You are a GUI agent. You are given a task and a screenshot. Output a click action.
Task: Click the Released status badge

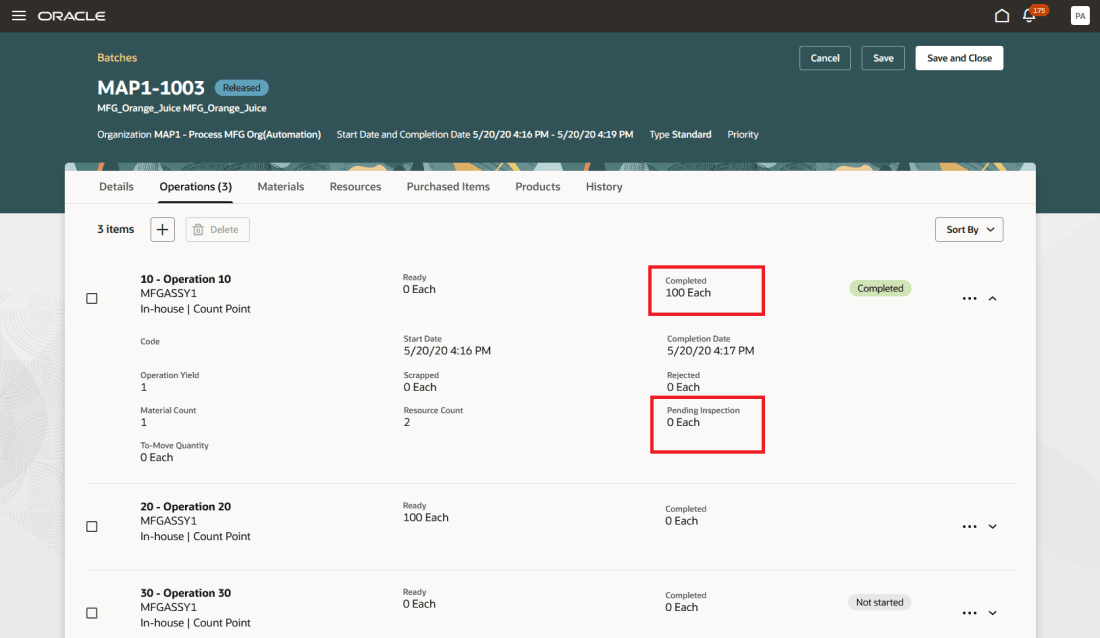tap(241, 88)
